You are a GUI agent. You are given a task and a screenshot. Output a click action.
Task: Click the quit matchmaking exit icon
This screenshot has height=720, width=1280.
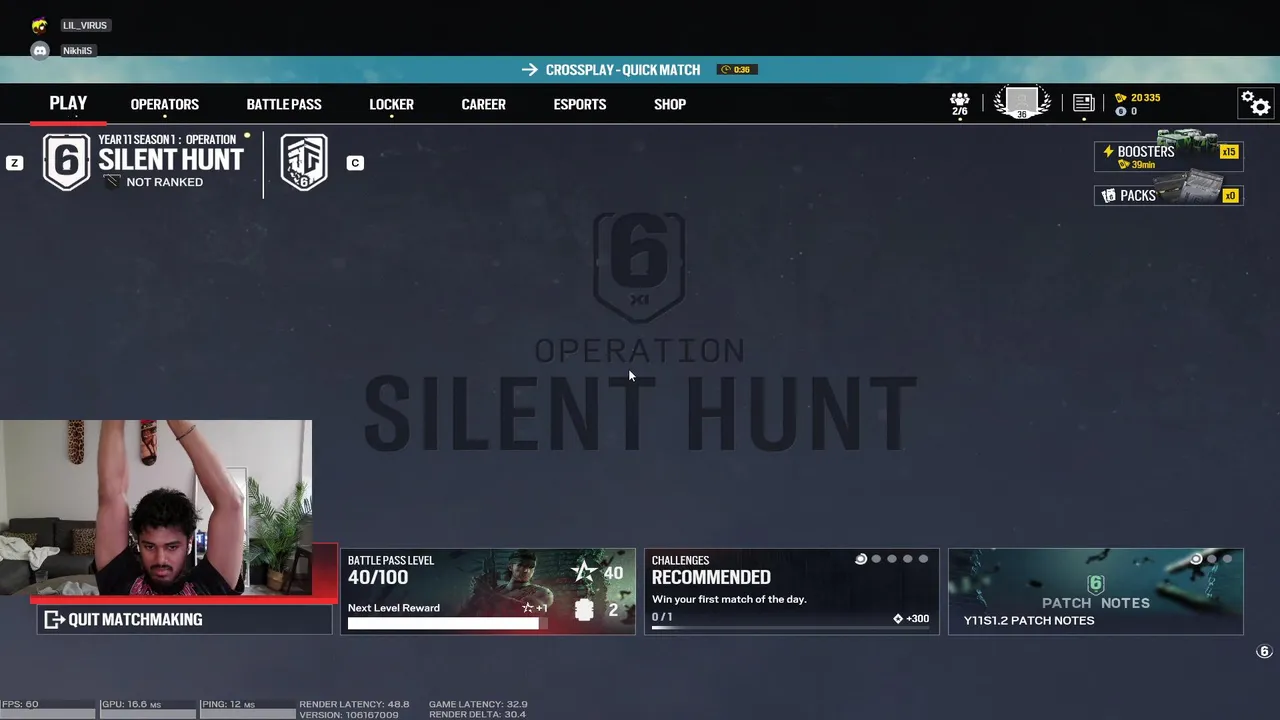click(55, 620)
